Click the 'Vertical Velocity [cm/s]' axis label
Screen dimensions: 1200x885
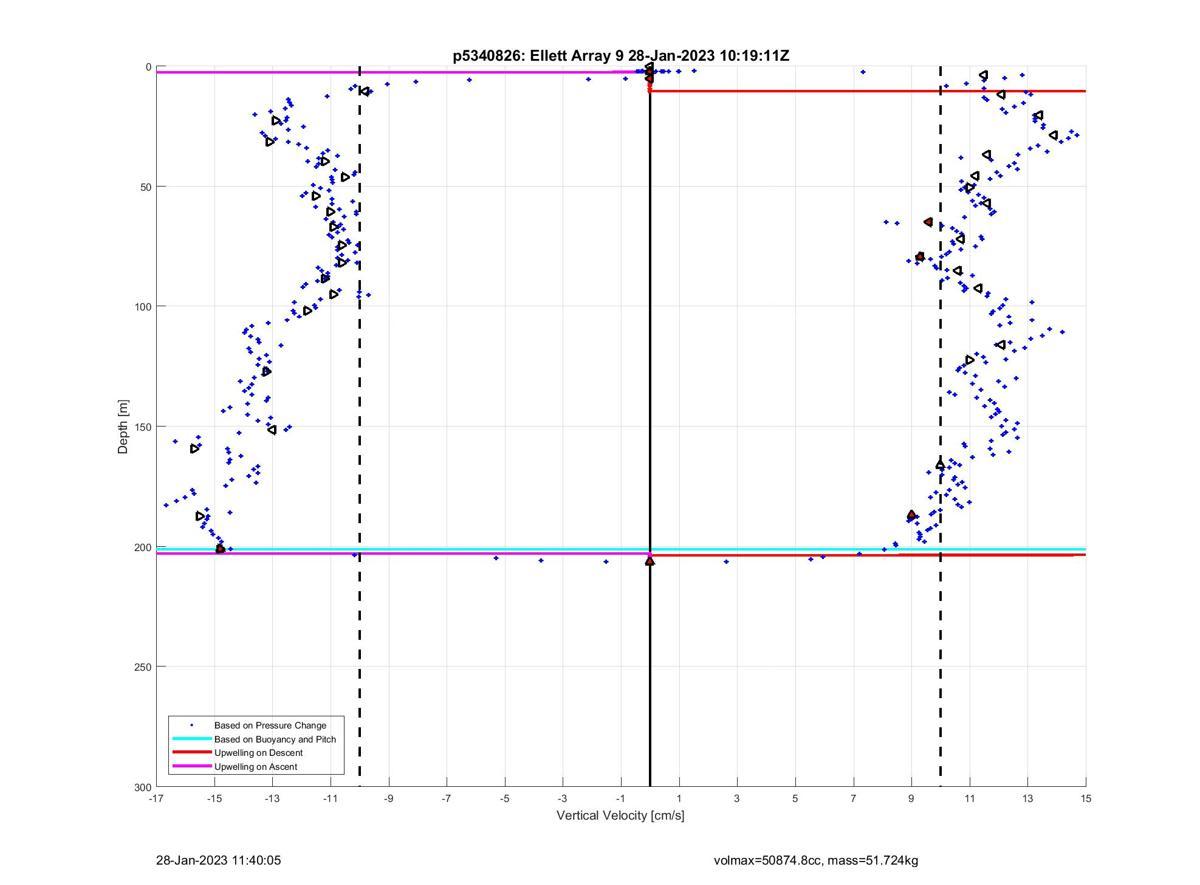point(620,816)
